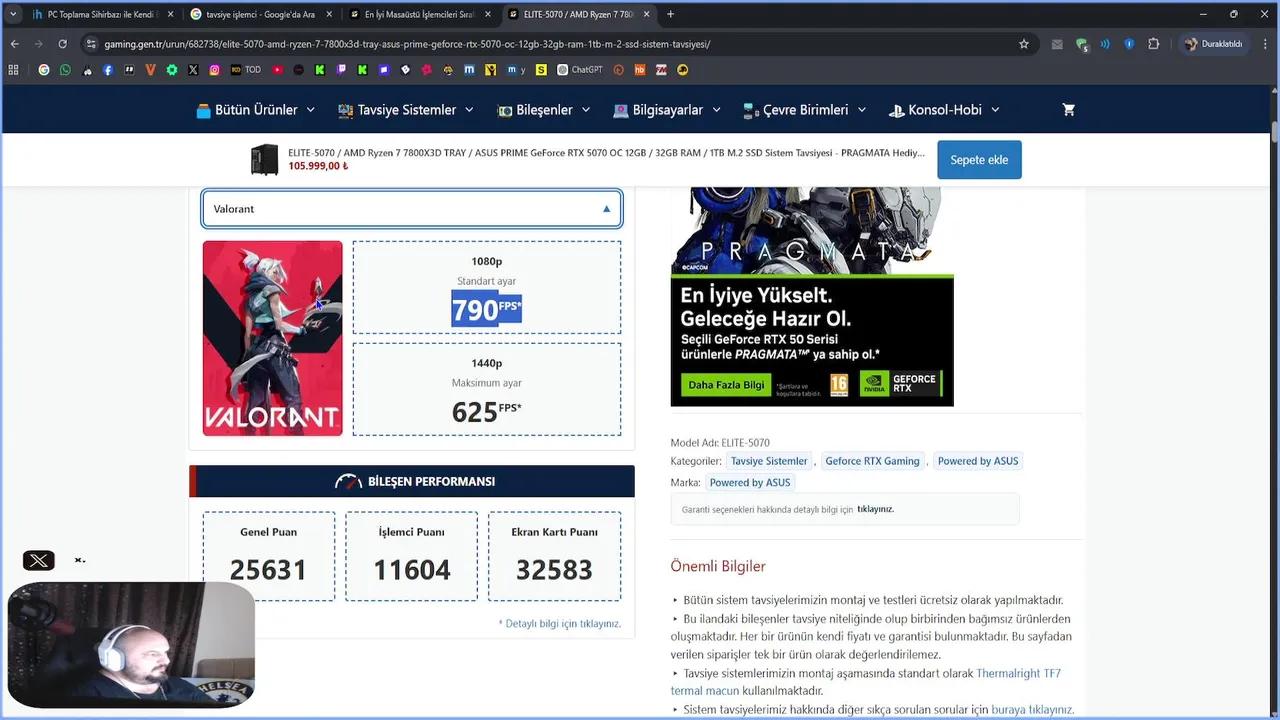
Task: Click the green gear bookmark icon
Action: [172, 70]
